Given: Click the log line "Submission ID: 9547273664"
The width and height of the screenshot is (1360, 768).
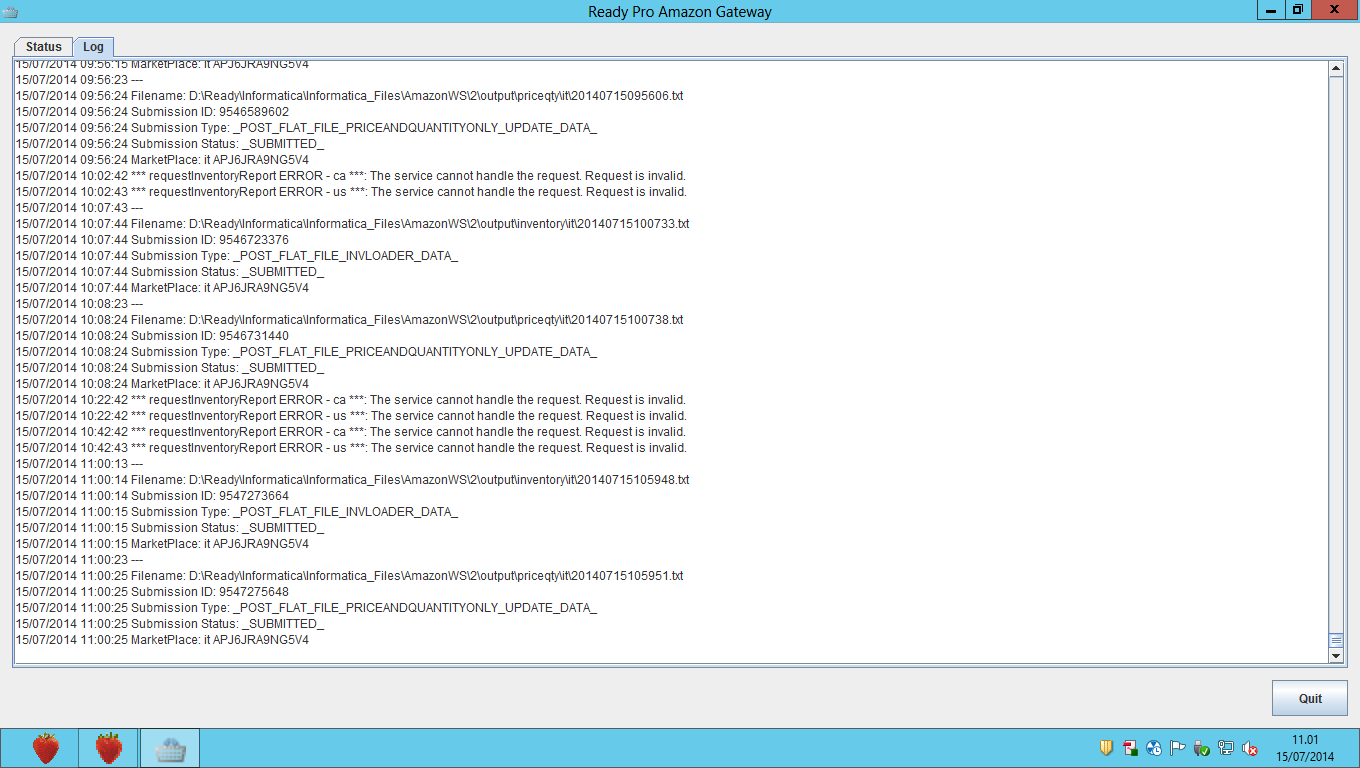Looking at the screenshot, I should pos(152,496).
